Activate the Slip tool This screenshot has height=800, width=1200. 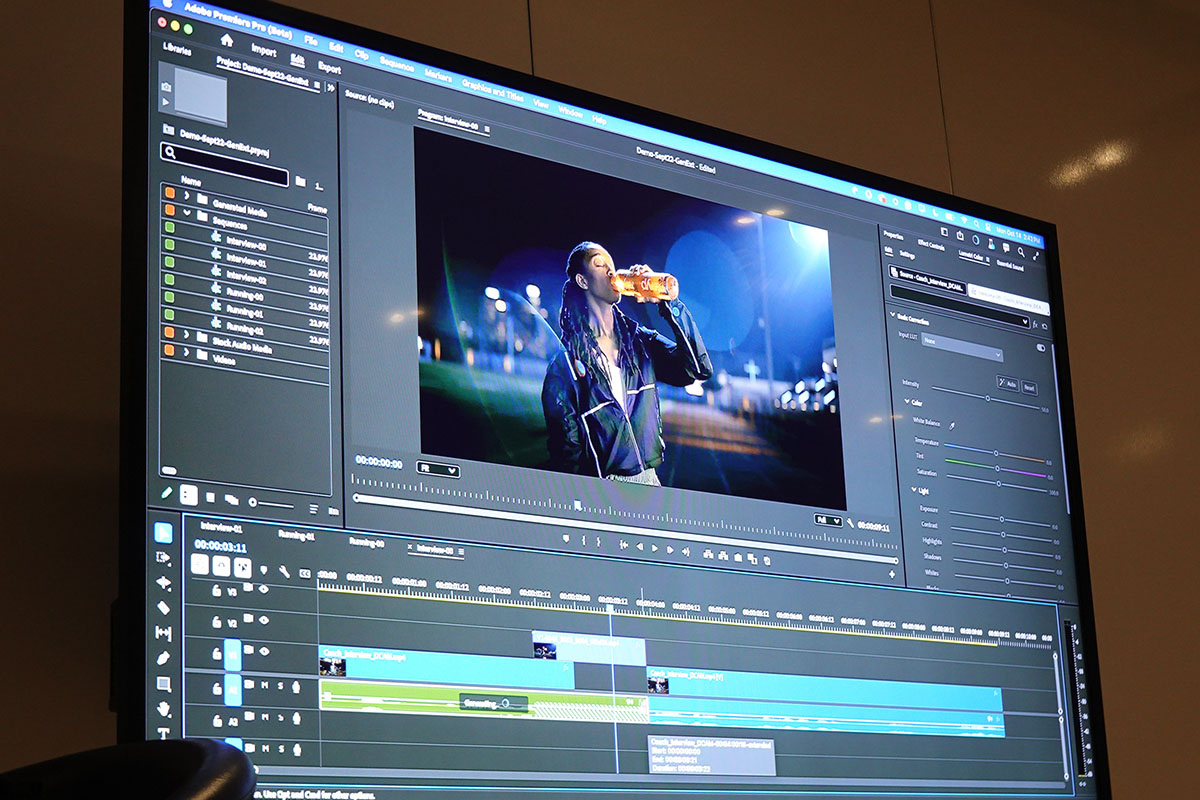coord(164,633)
